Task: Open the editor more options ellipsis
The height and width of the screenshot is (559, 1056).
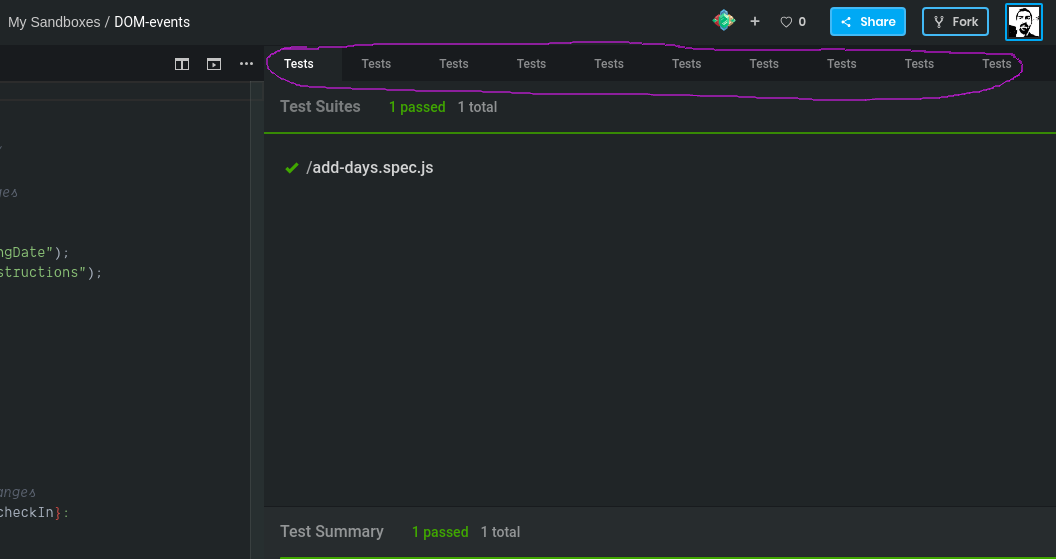Action: tap(246, 64)
